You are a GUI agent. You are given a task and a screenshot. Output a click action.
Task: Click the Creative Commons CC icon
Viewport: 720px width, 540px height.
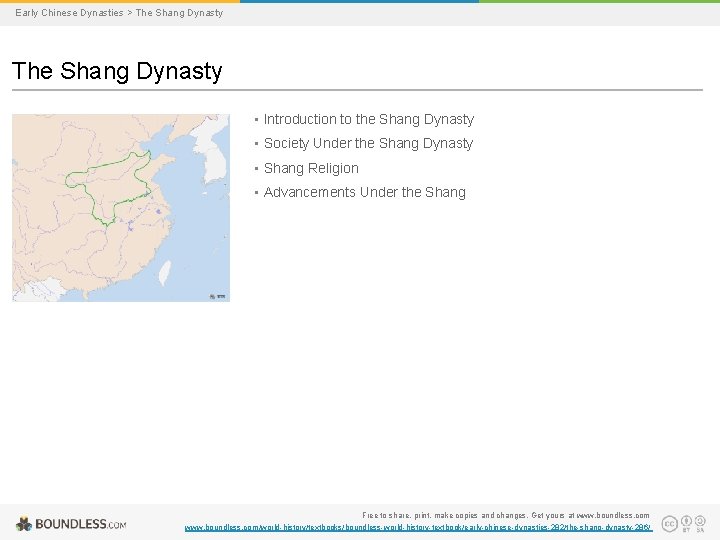coord(669,524)
